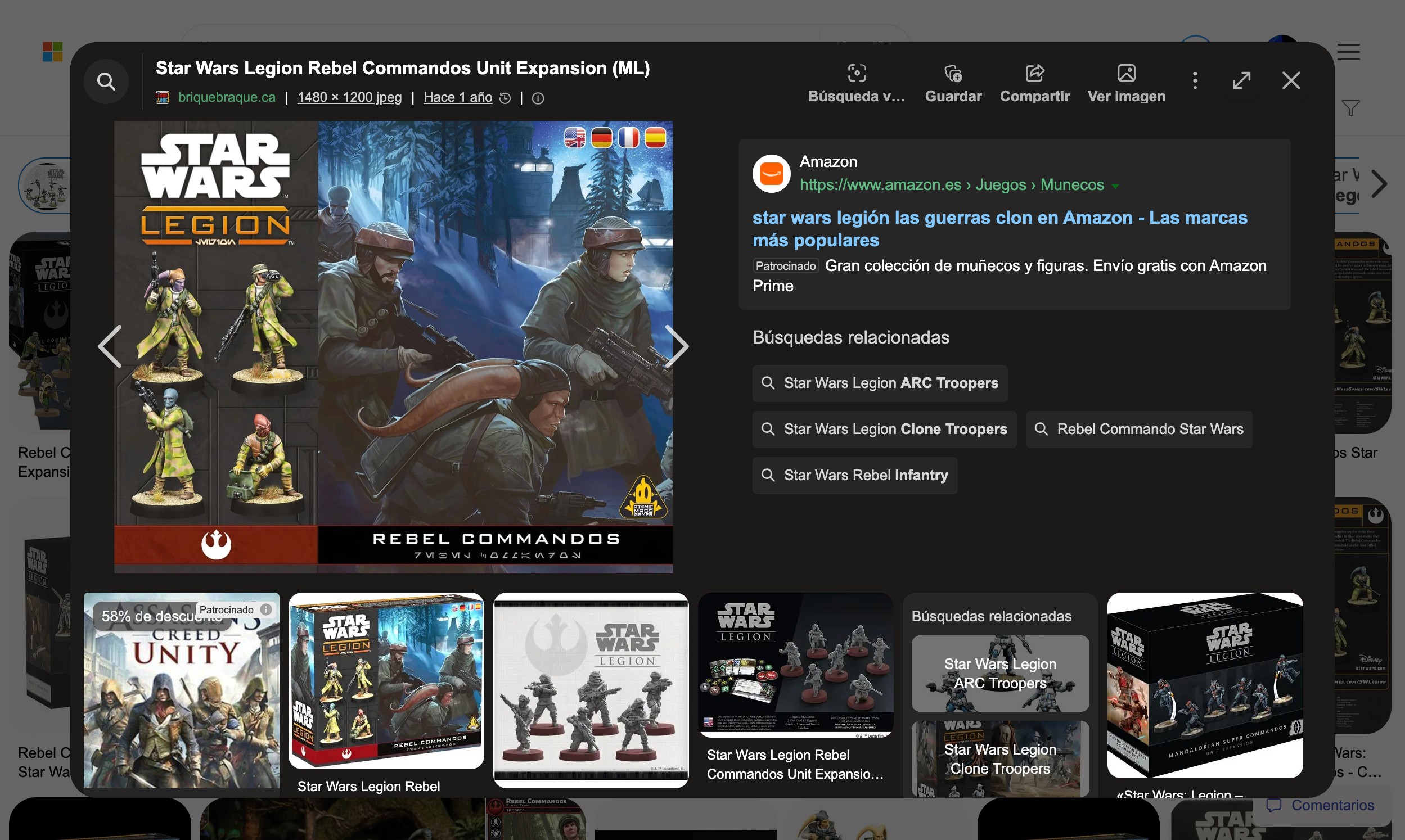Click the Patrocinado info icon on Unity thumbnail
This screenshot has width=1405, height=840.
point(265,609)
